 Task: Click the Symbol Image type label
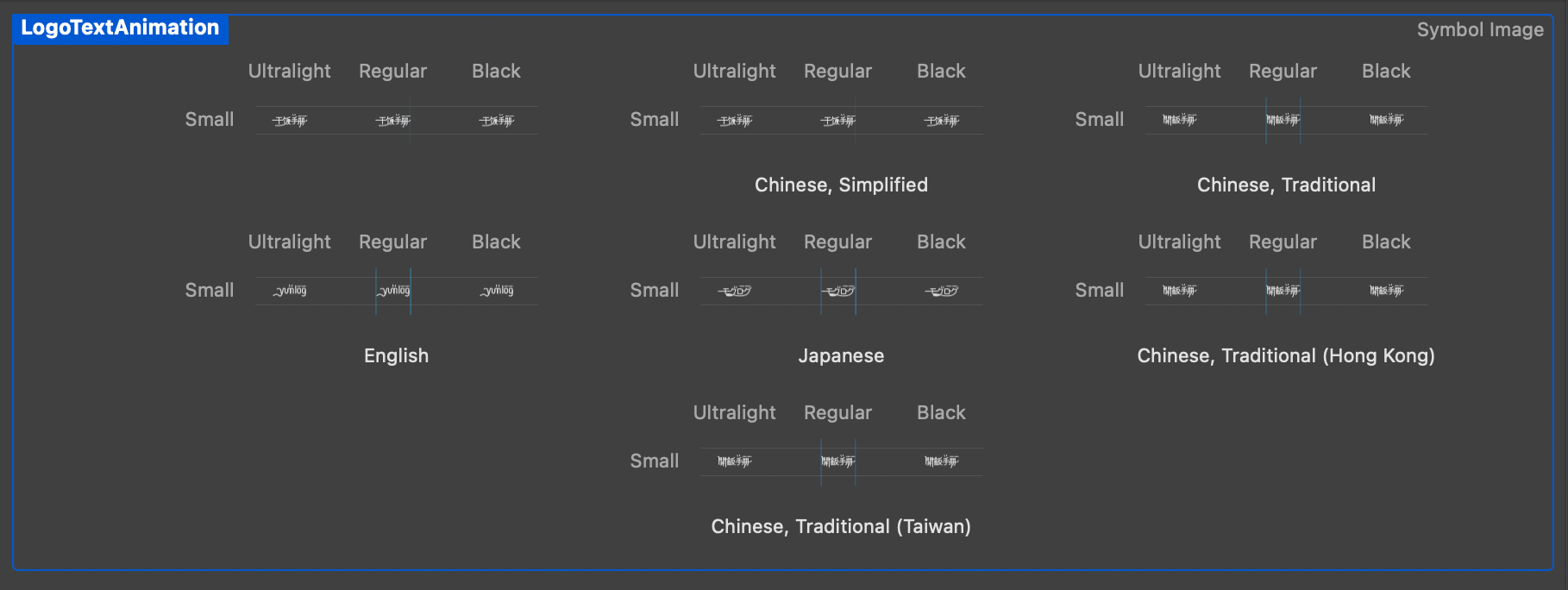[1480, 30]
